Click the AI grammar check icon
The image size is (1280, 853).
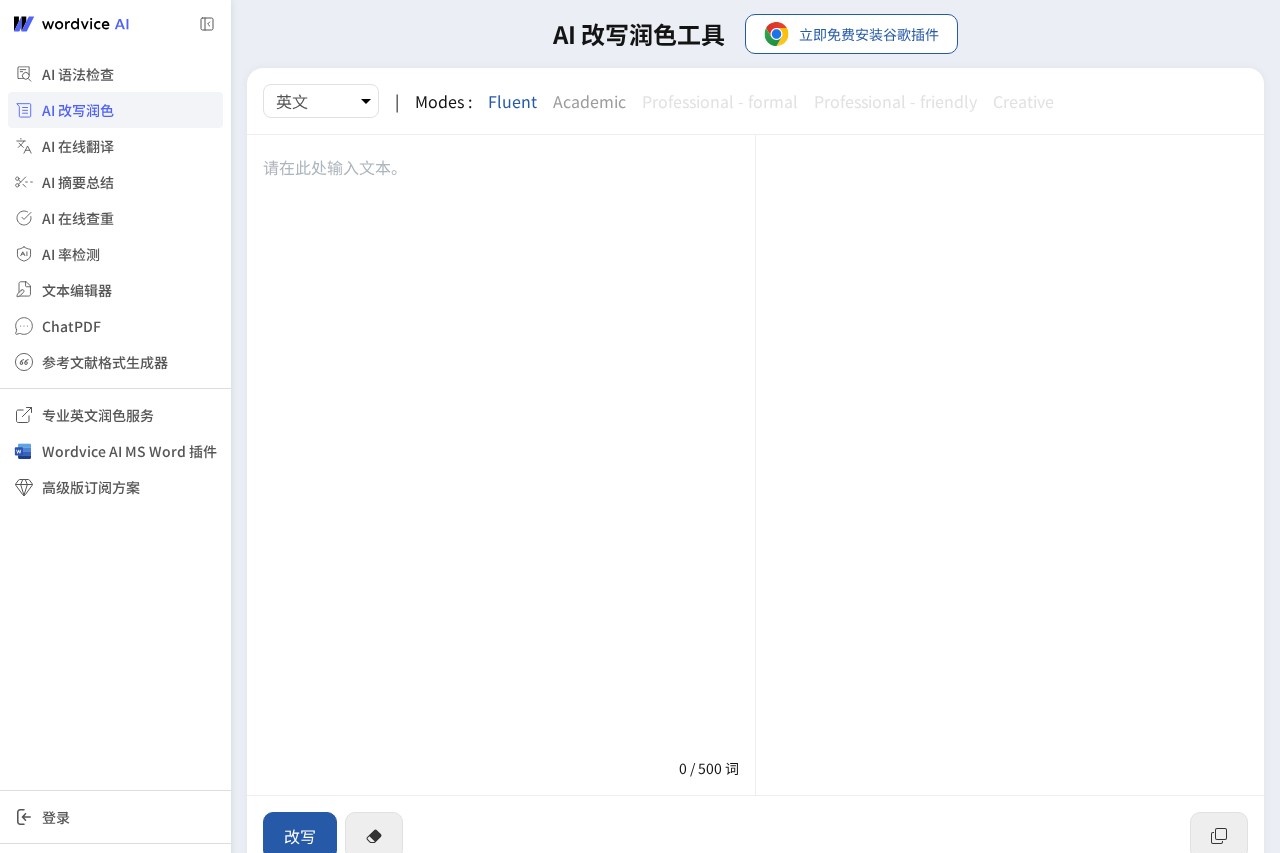point(24,74)
